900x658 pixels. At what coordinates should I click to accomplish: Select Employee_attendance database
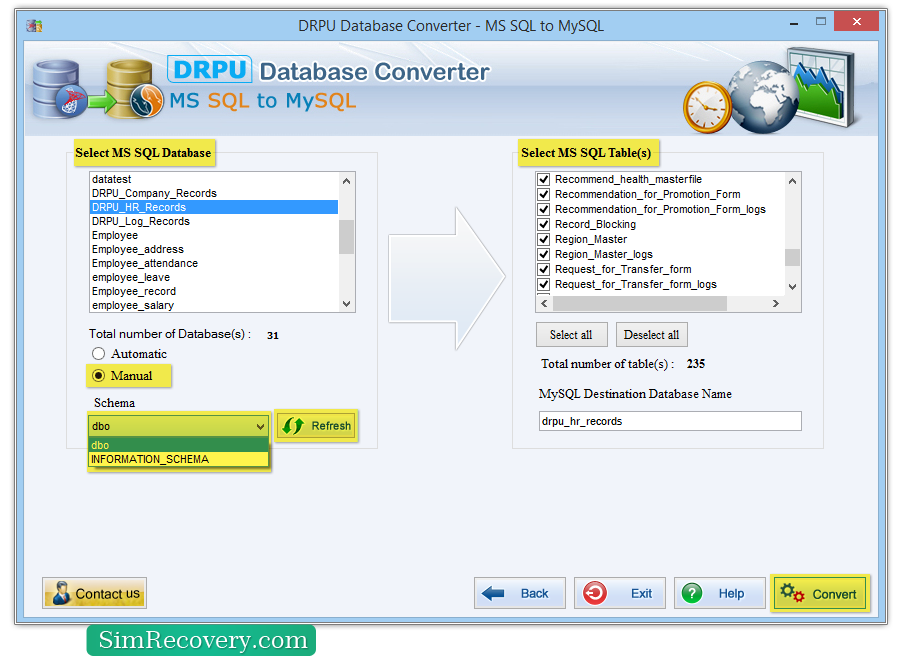point(214,263)
